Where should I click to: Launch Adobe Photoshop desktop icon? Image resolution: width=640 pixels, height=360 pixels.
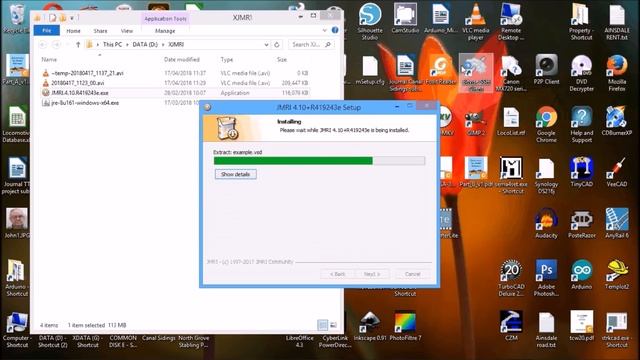point(546,278)
